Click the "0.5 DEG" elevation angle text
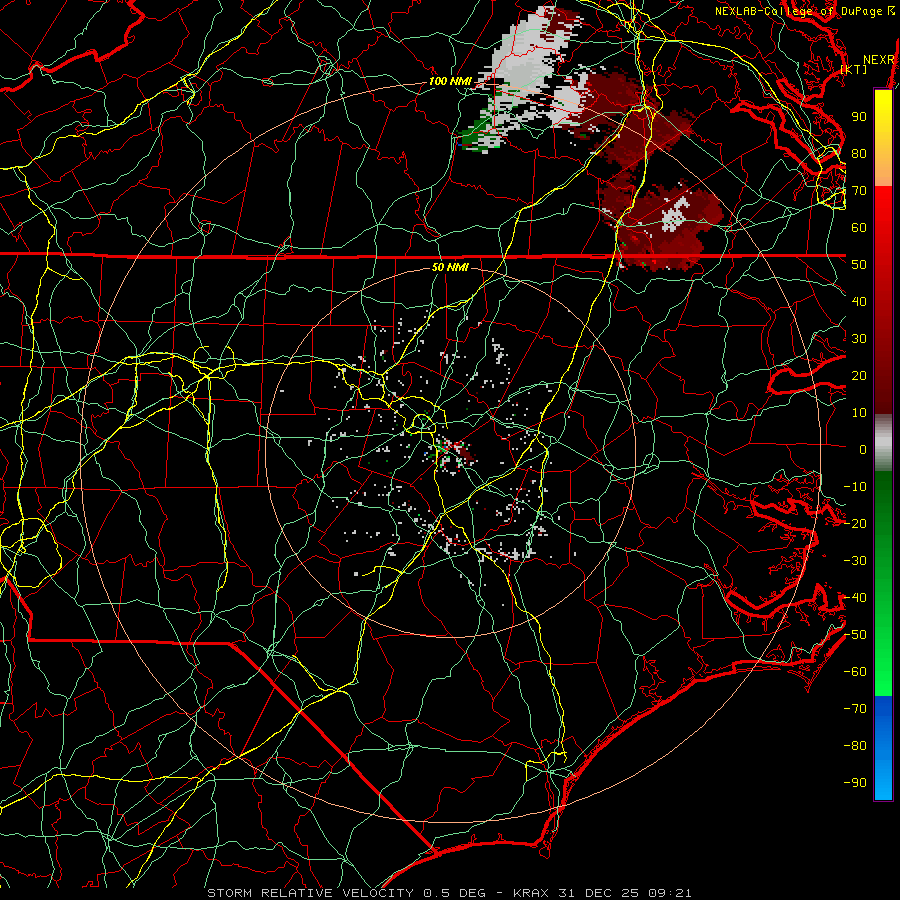Viewport: 900px width, 900px height. pyautogui.click(x=455, y=893)
